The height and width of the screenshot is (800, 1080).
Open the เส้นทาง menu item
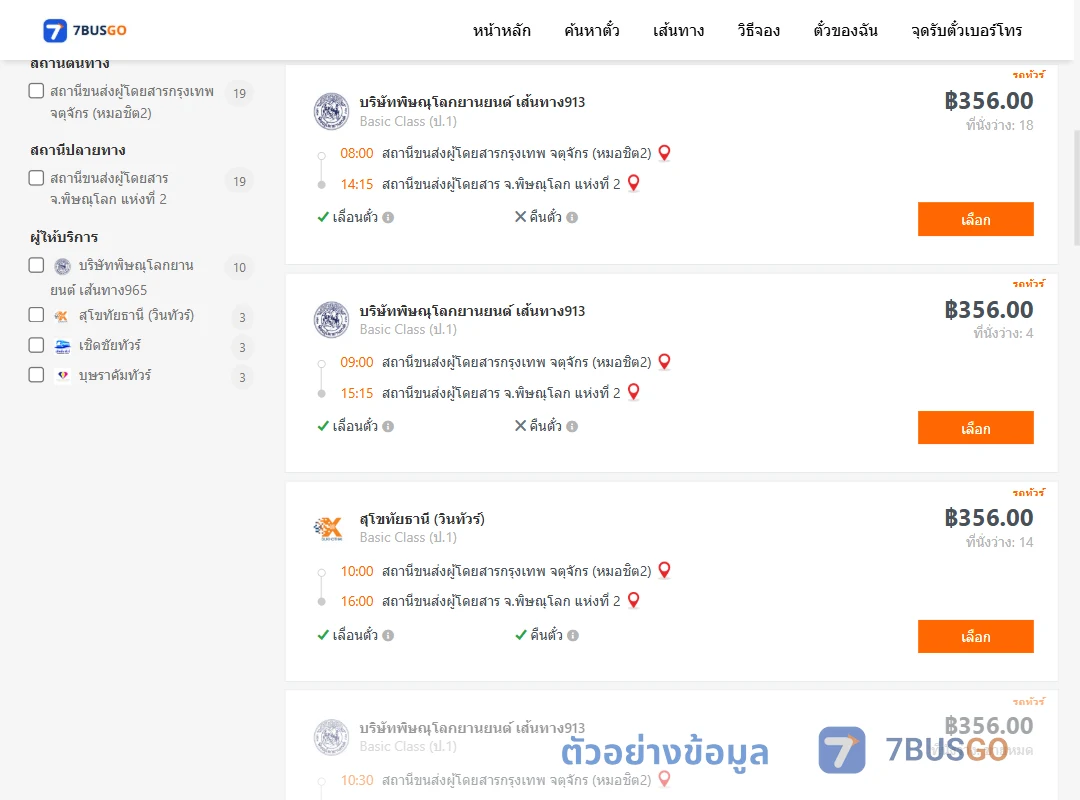678,30
